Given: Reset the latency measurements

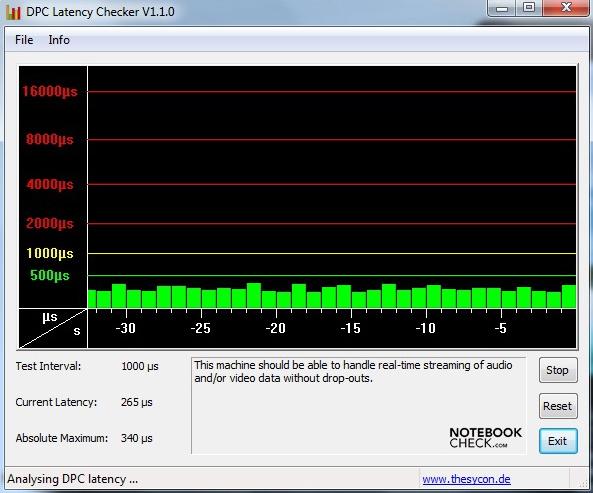Looking at the screenshot, I should tap(558, 406).
